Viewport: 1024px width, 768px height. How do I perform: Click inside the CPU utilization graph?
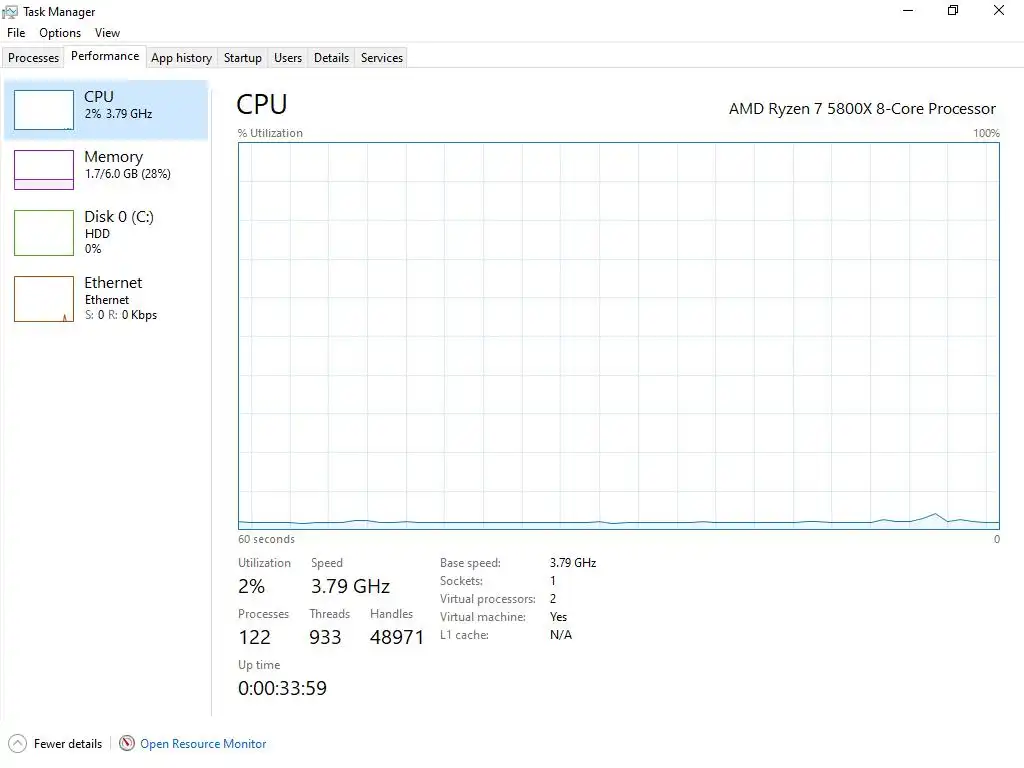click(x=618, y=336)
